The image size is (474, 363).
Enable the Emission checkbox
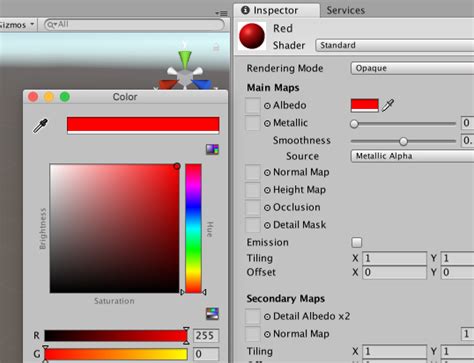pos(356,242)
